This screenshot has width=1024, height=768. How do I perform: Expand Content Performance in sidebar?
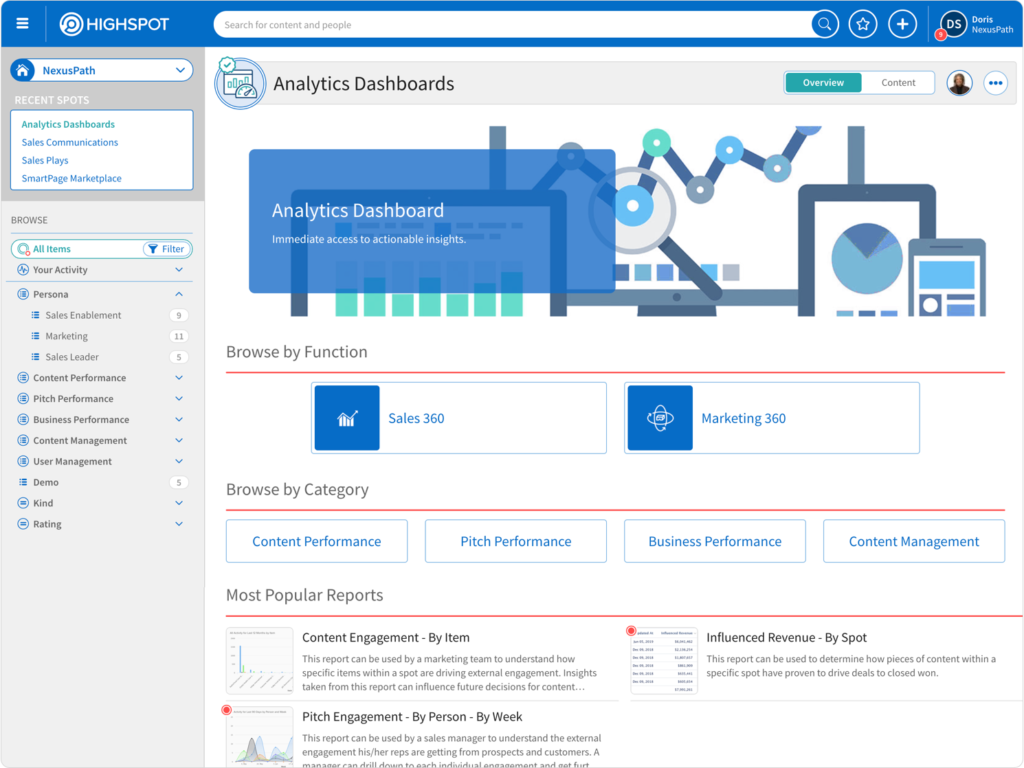click(x=179, y=377)
